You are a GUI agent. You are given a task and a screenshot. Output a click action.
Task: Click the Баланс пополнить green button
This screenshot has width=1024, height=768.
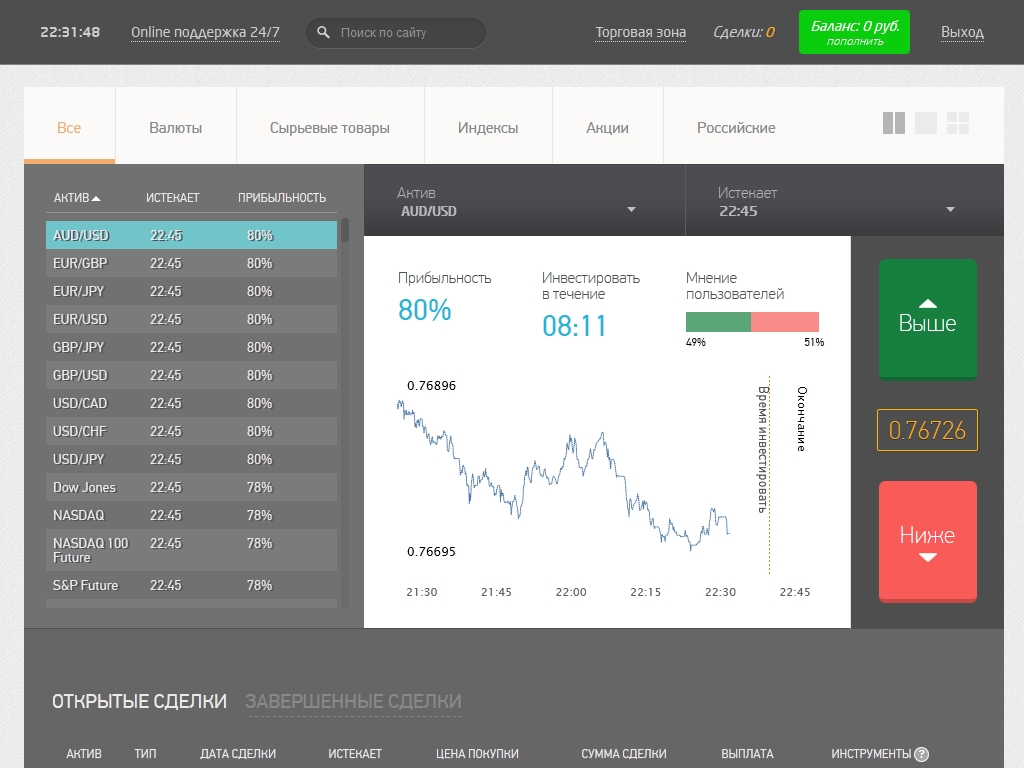pos(854,32)
